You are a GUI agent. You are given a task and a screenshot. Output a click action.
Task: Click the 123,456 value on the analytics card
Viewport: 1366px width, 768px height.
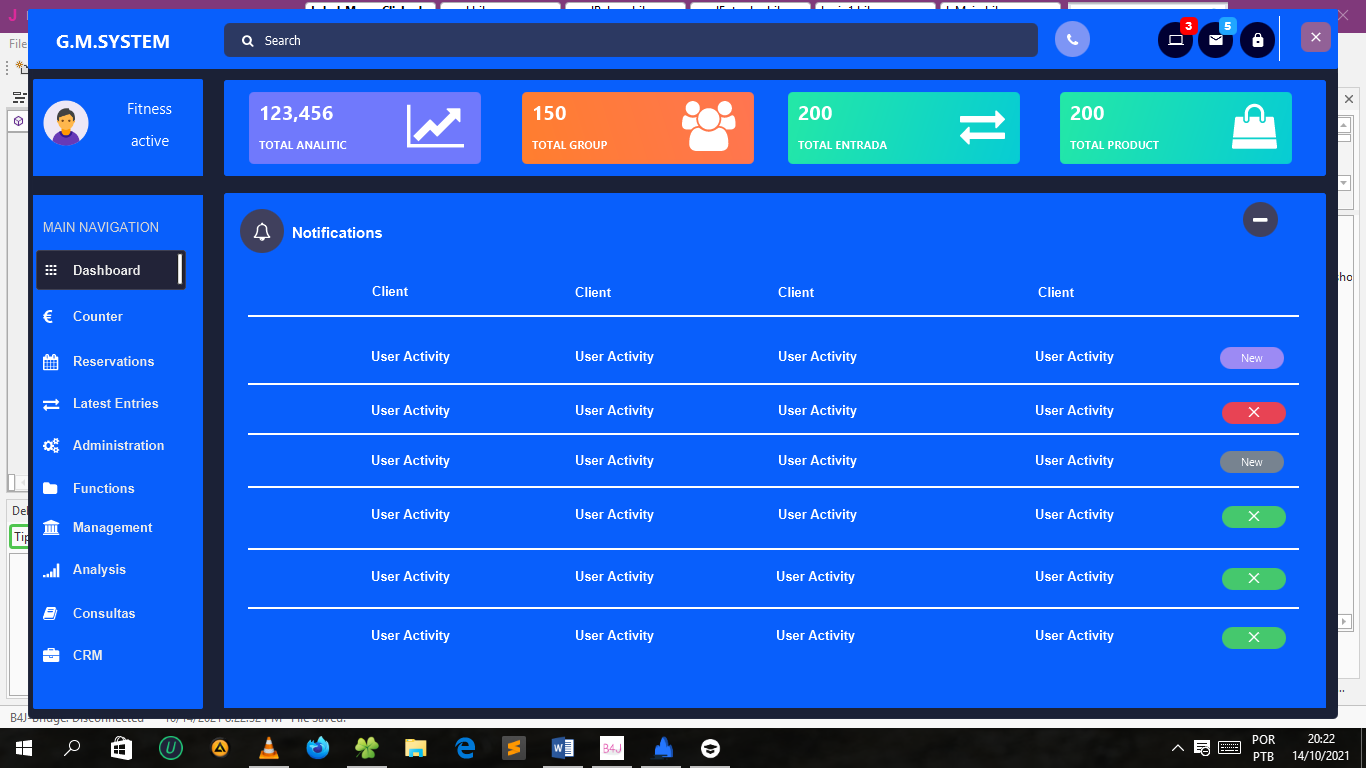click(x=296, y=114)
